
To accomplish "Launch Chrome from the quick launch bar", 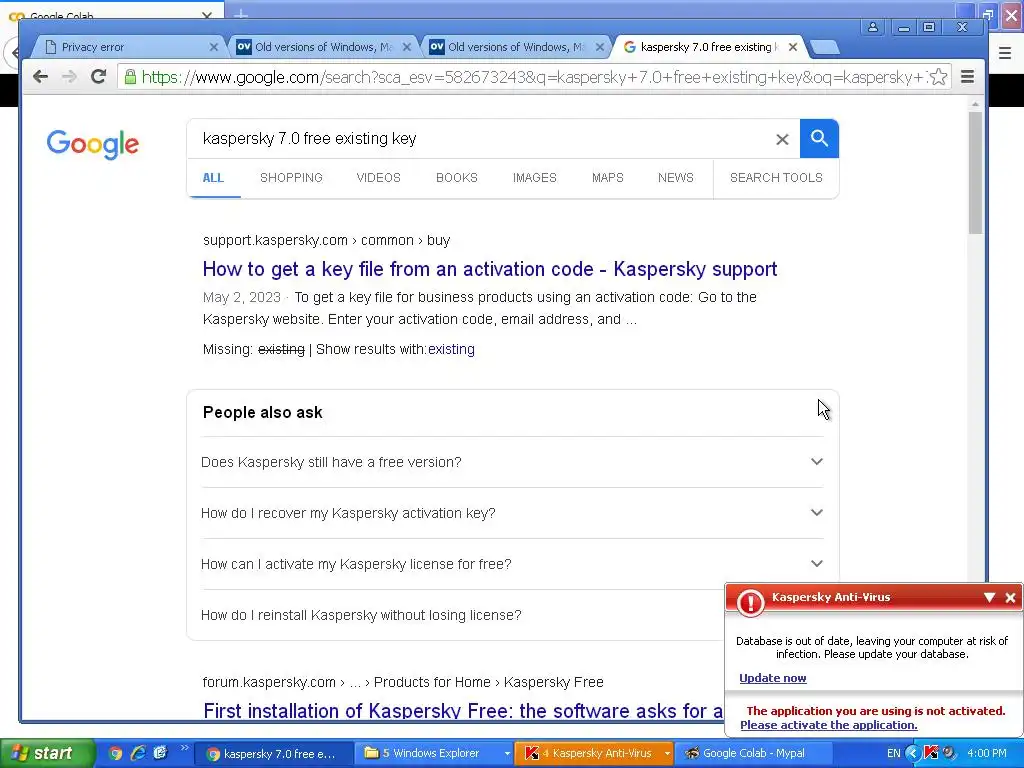I will coord(116,754).
